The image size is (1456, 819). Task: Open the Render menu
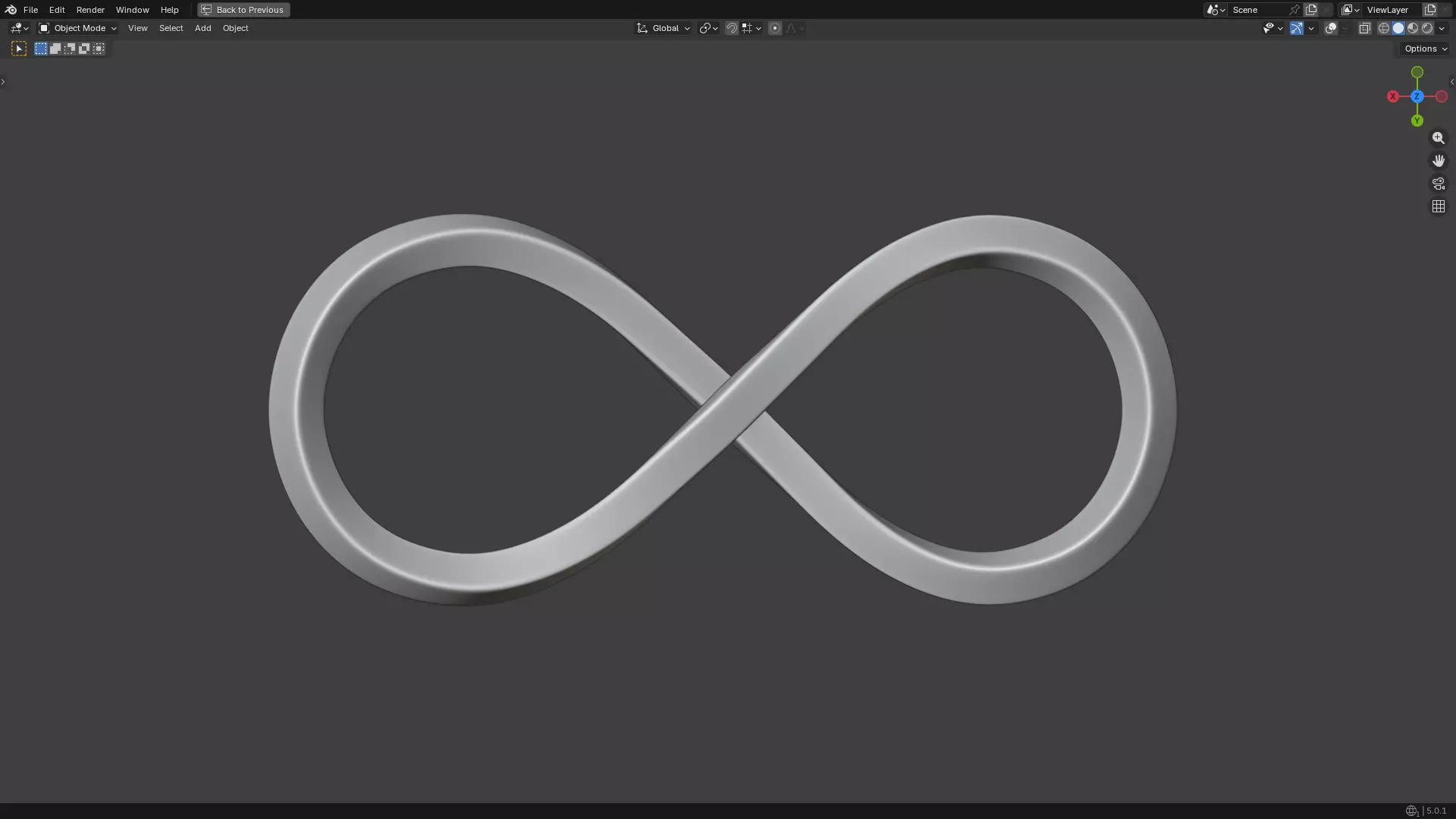tap(90, 10)
